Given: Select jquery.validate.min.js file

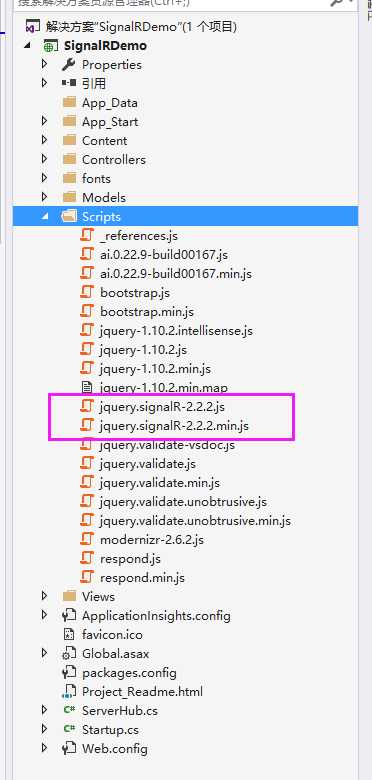Looking at the screenshot, I should tap(159, 483).
